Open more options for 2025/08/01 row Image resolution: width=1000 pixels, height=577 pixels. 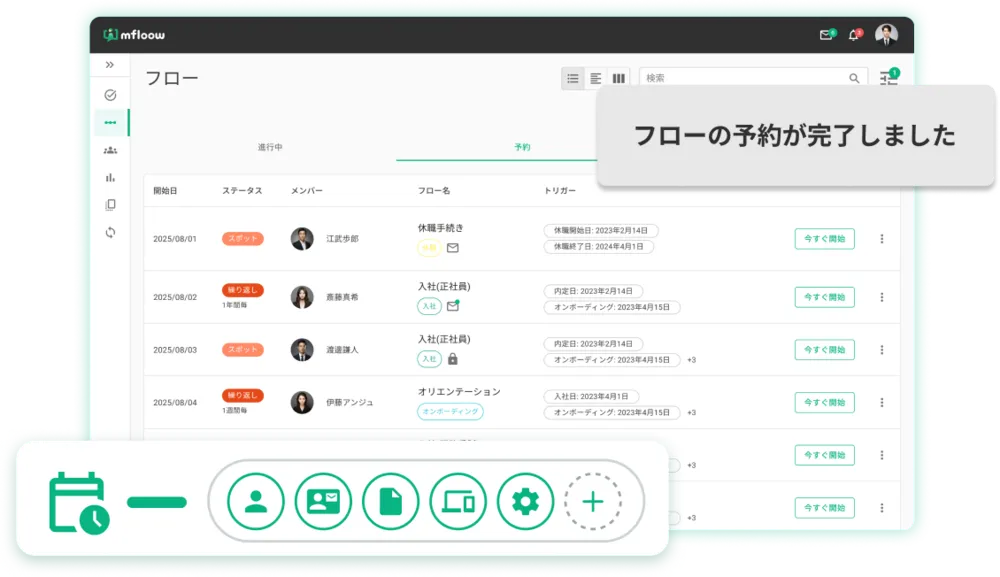(882, 238)
